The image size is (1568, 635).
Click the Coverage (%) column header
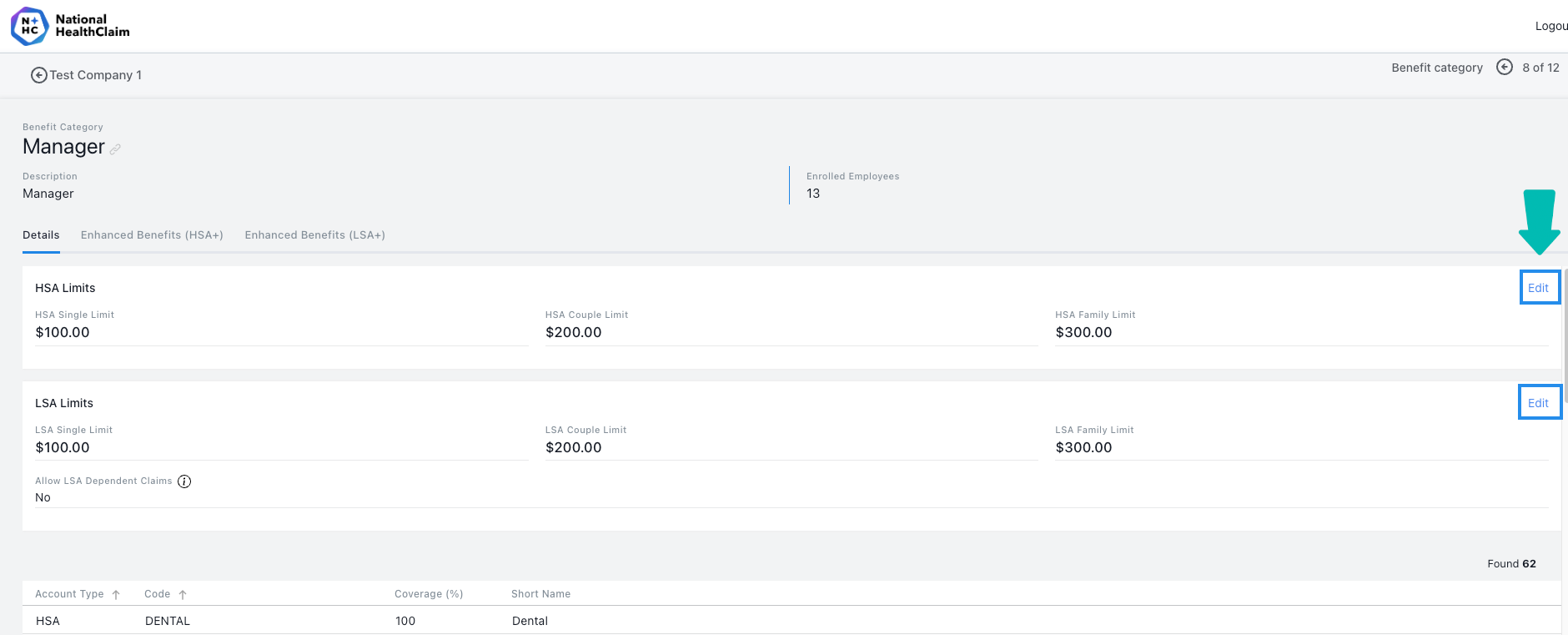point(429,594)
